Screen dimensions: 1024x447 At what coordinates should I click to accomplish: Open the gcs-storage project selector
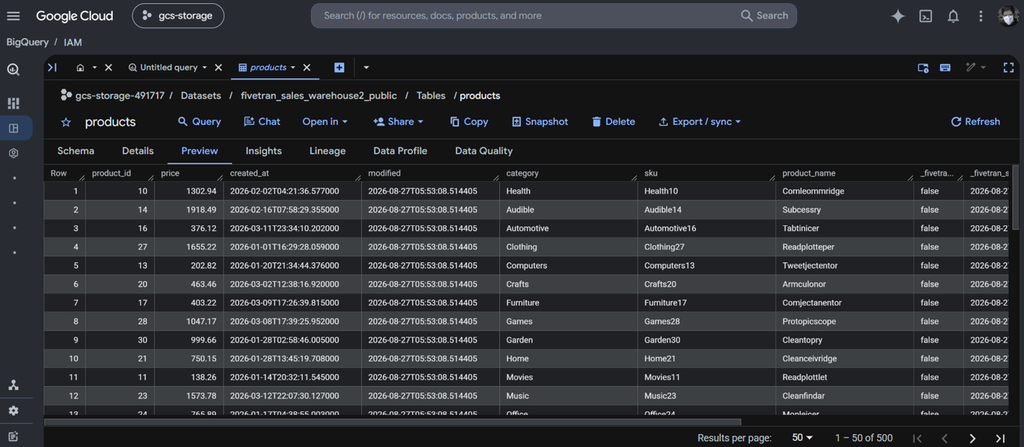[178, 16]
